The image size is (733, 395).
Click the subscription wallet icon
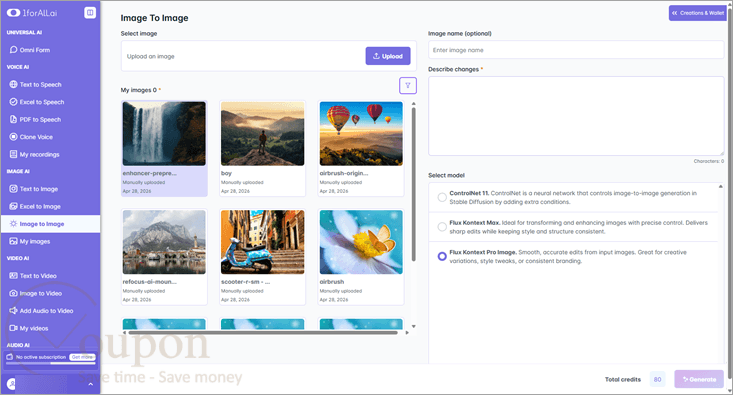(9, 357)
